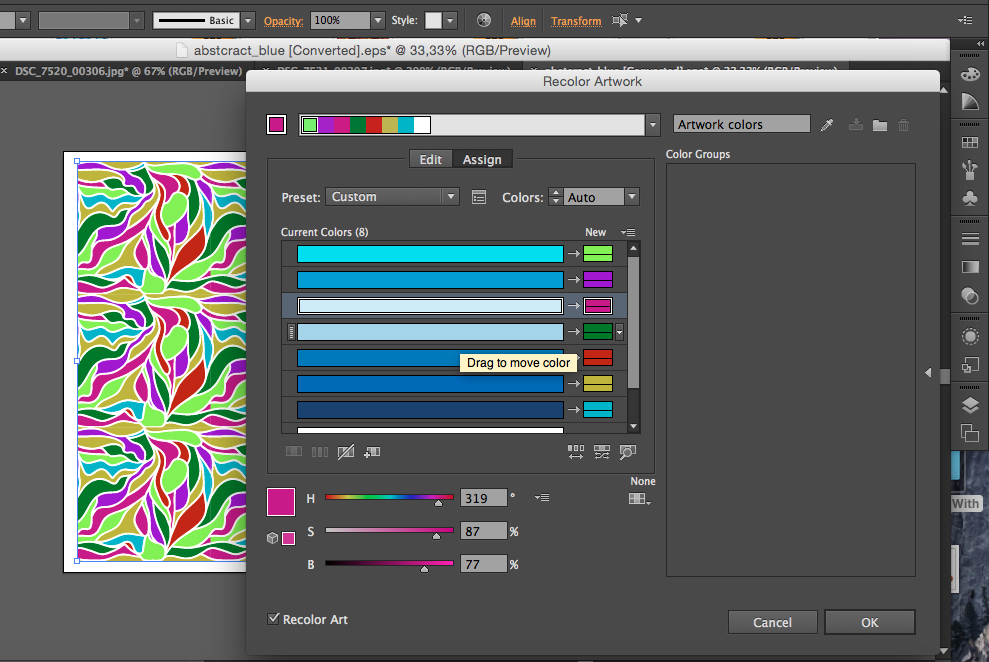The image size is (989, 662).
Task: Click the Recolor Artwork wheel icon in control bar
Action: 484,20
